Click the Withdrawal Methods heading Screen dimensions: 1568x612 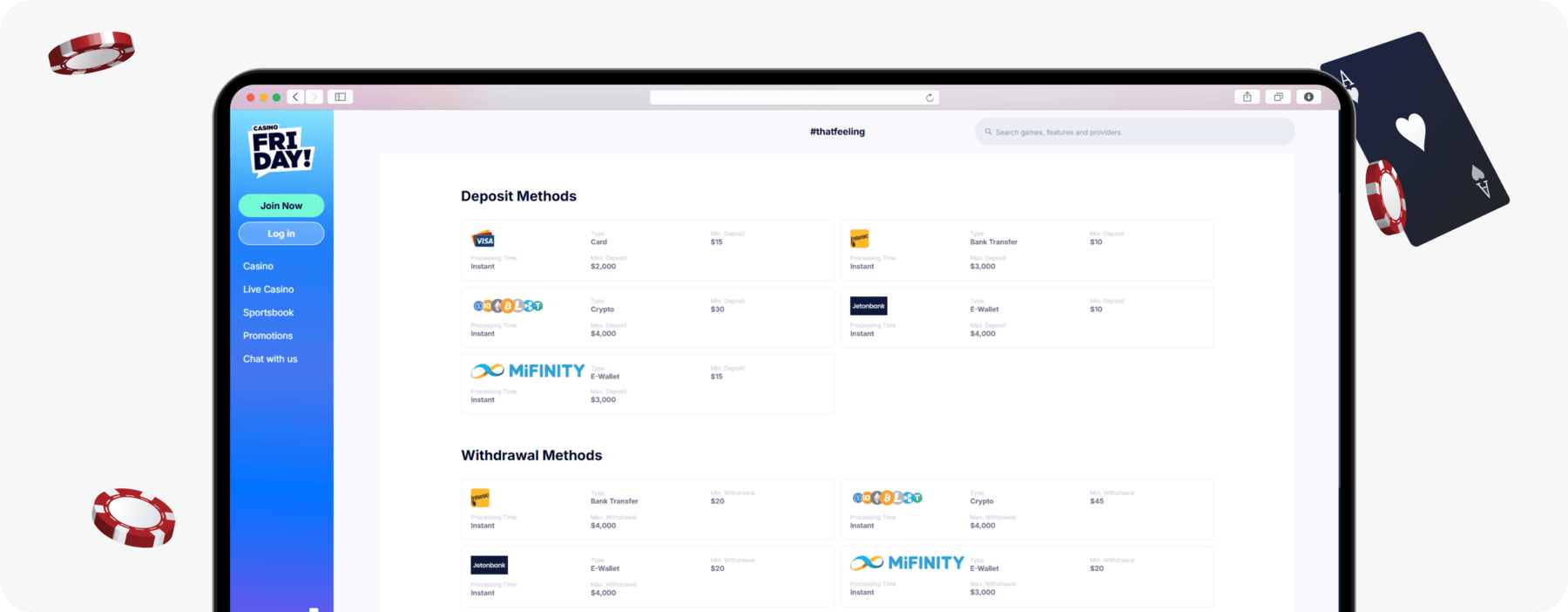coord(531,455)
